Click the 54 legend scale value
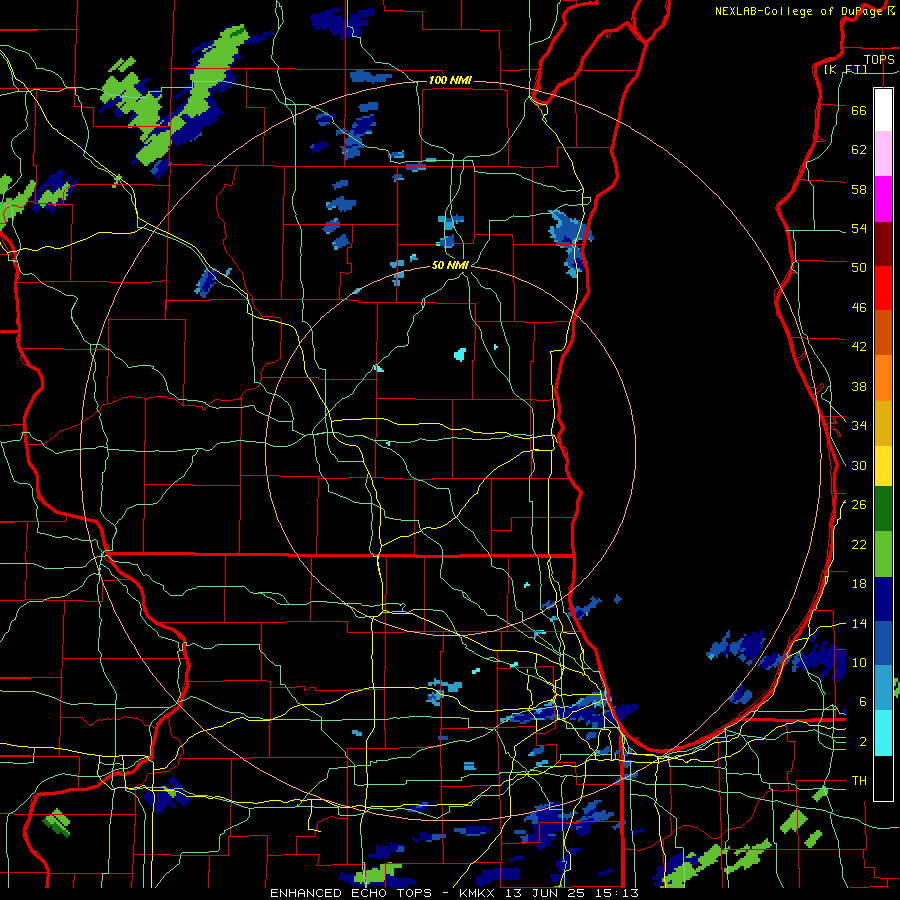This screenshot has height=900, width=900. pyautogui.click(x=859, y=228)
